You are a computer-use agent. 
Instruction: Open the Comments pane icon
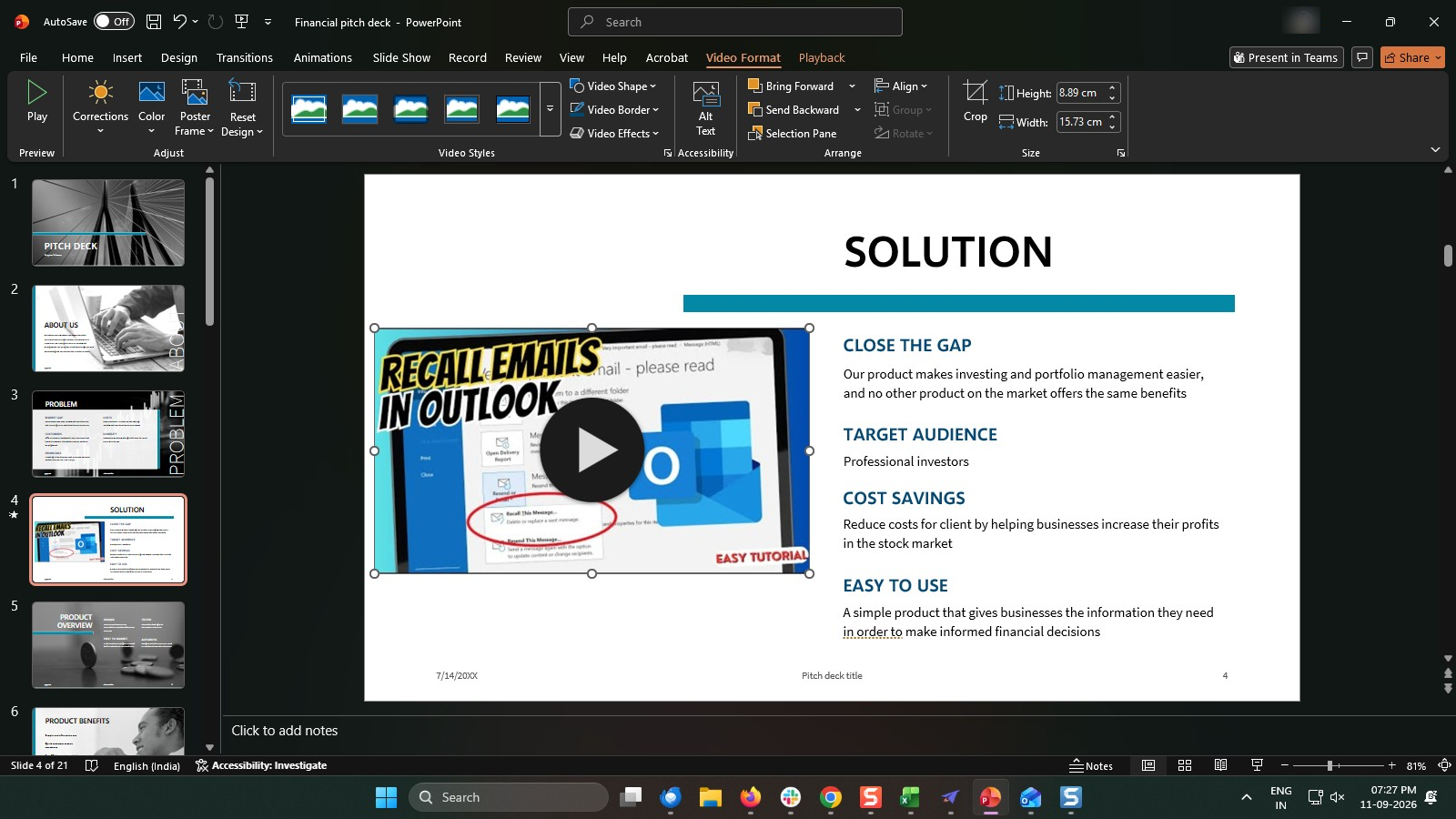click(1361, 57)
